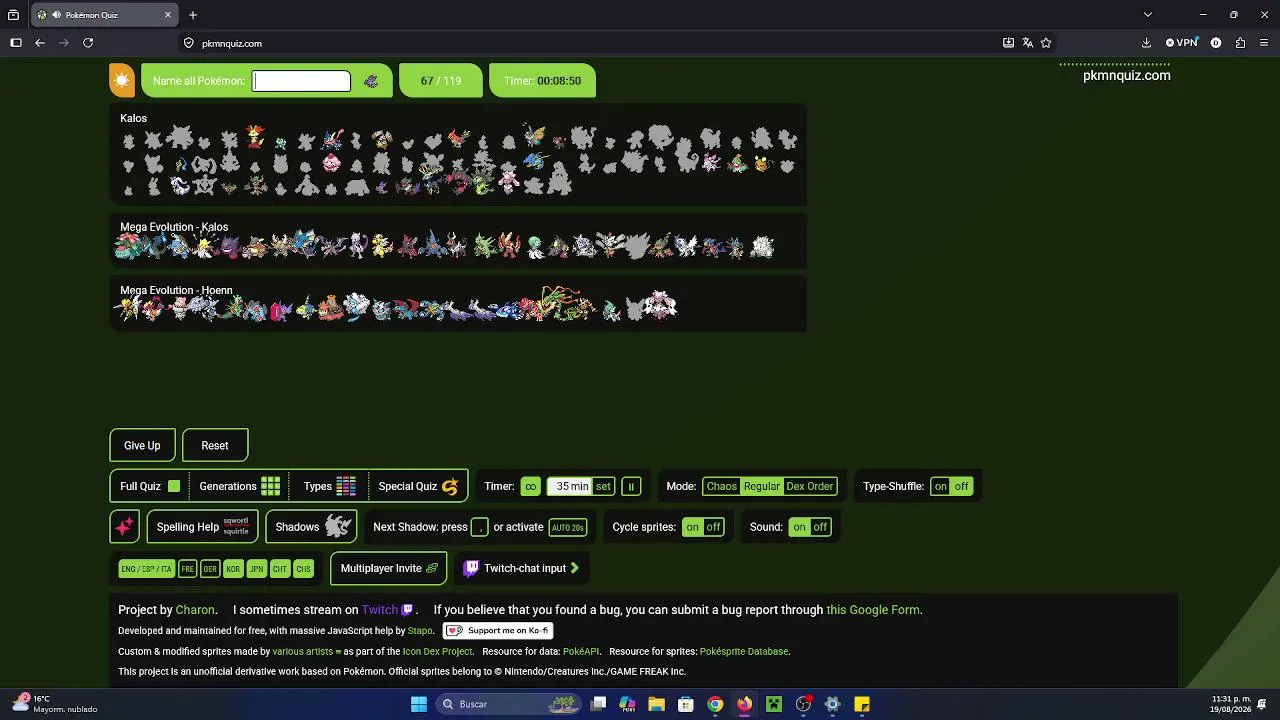Click the taskbar Buscar search box

pyautogui.click(x=510, y=704)
